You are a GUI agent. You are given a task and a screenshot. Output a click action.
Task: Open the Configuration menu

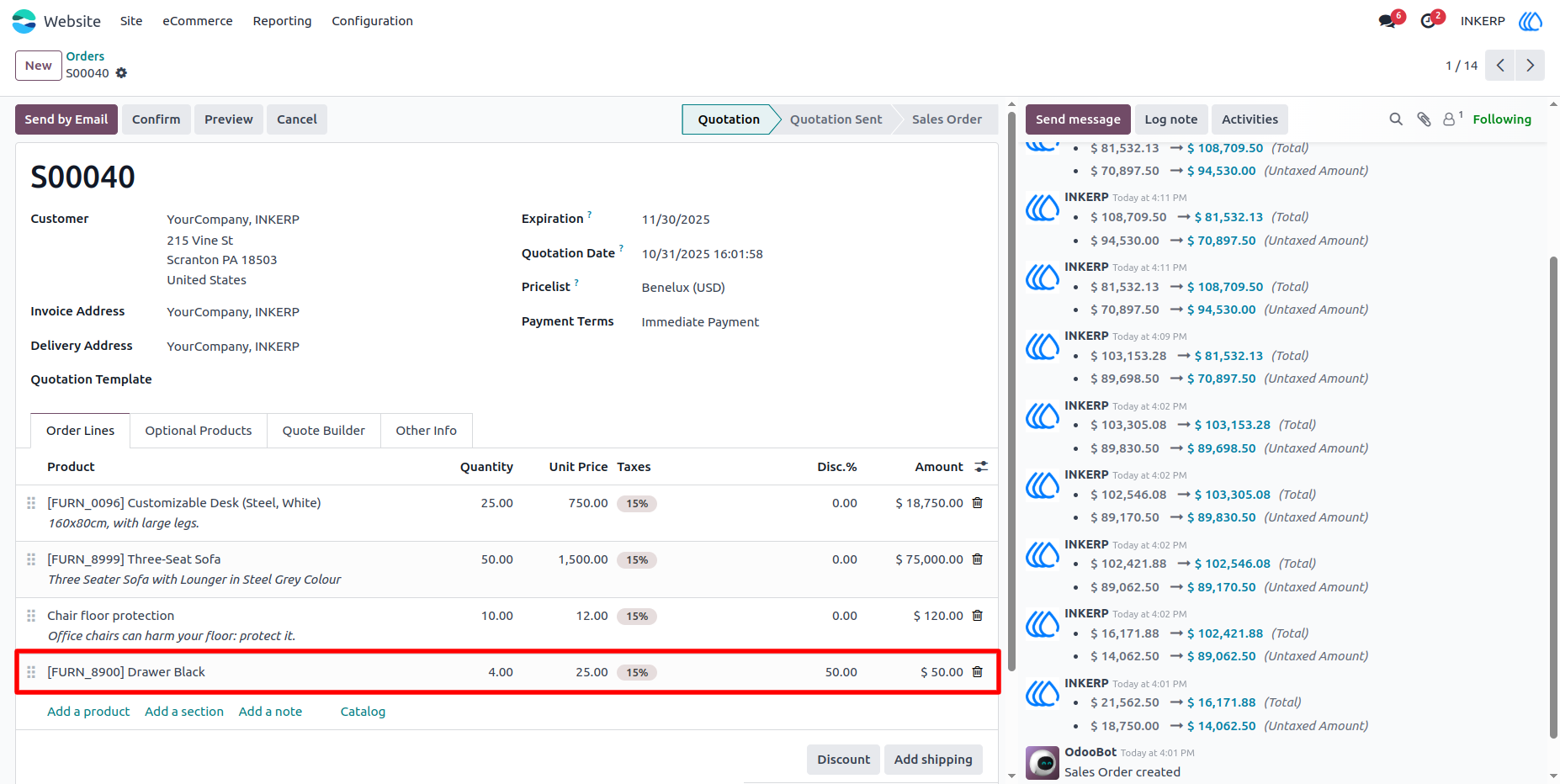(x=372, y=21)
